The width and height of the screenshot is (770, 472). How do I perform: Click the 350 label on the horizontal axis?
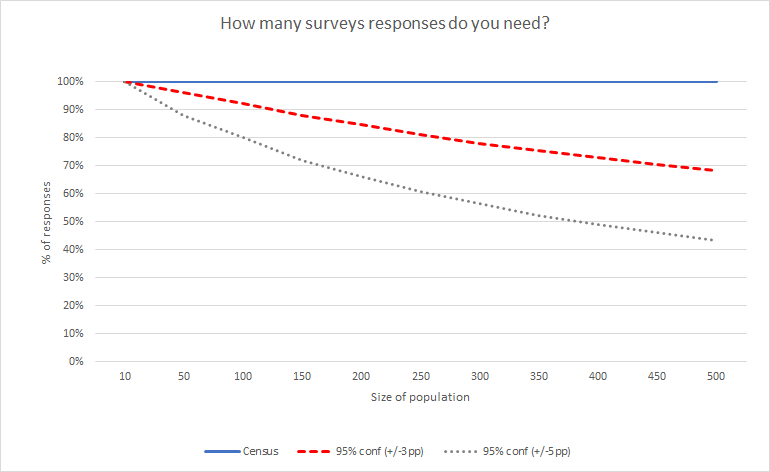click(539, 375)
